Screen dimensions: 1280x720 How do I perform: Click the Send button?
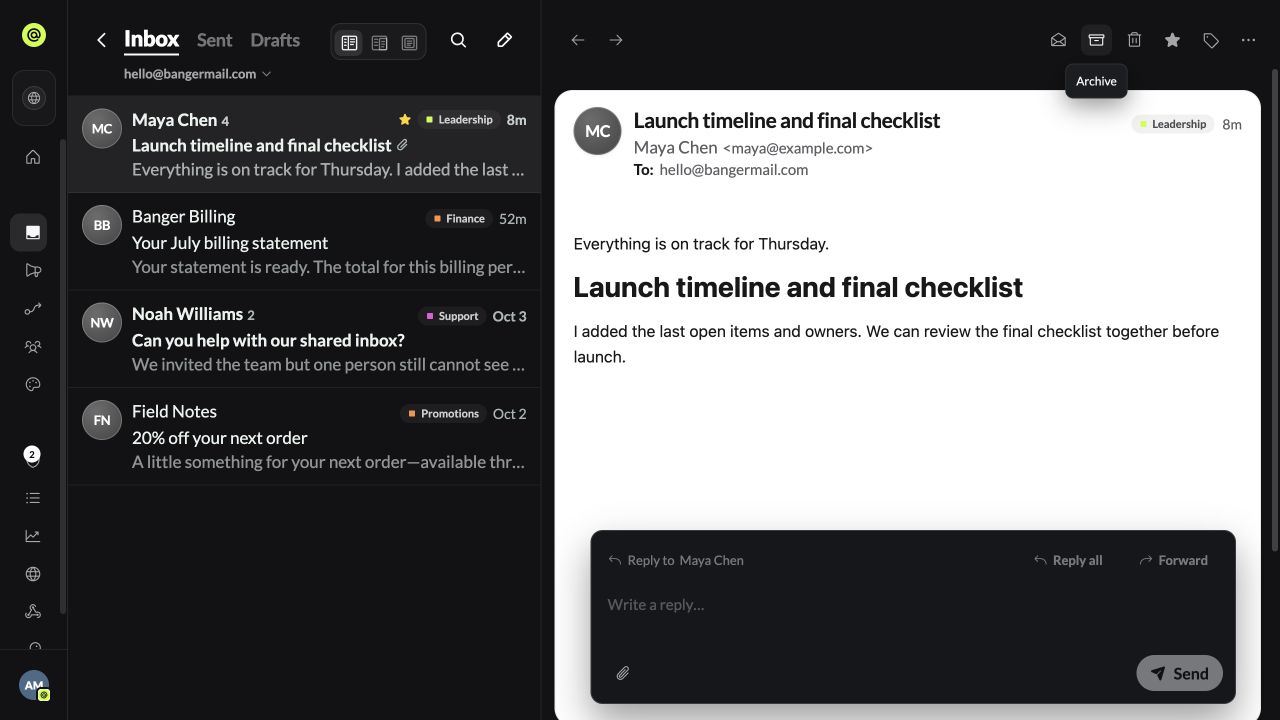1179,673
